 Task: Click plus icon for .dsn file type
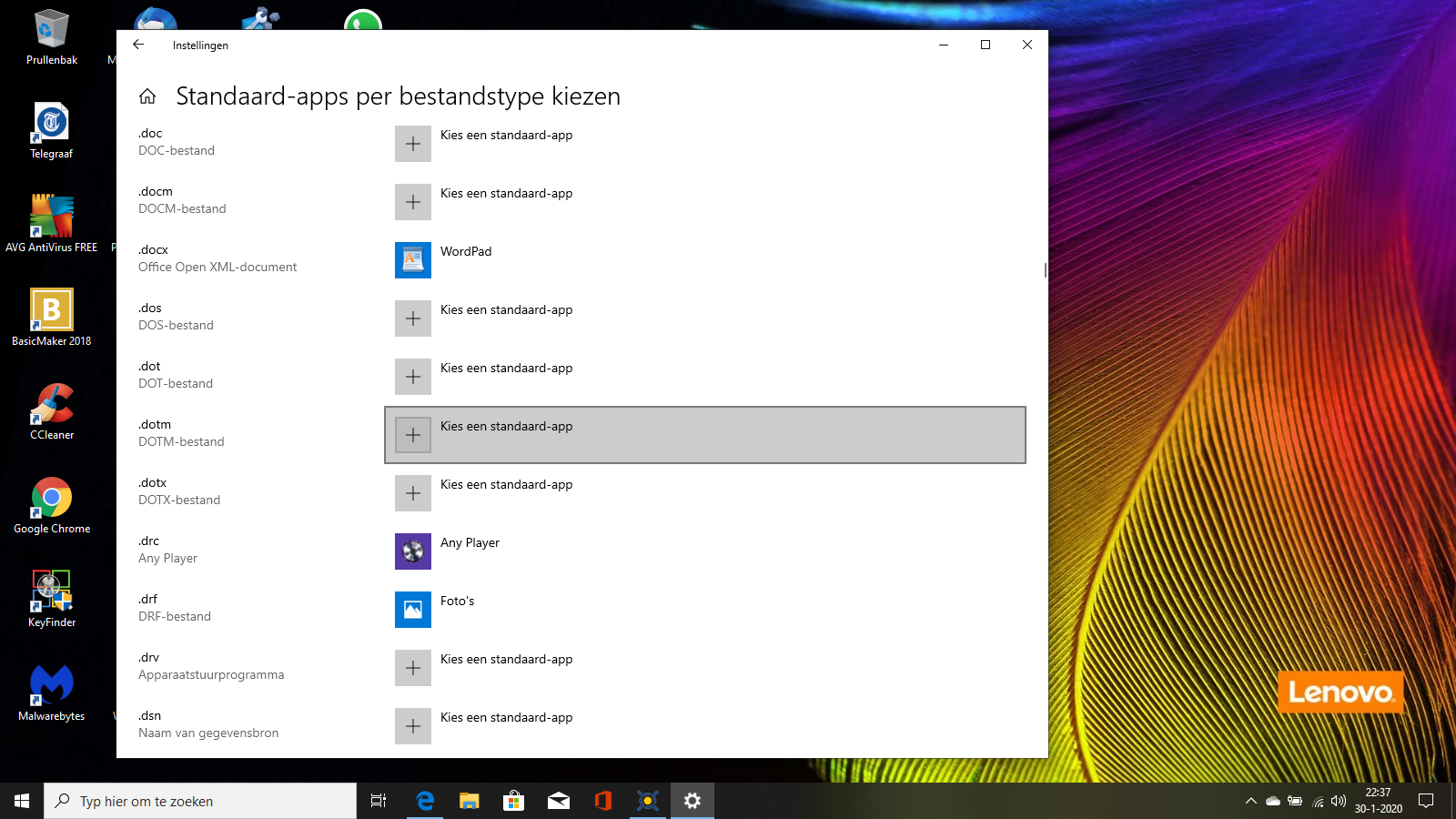tap(412, 726)
